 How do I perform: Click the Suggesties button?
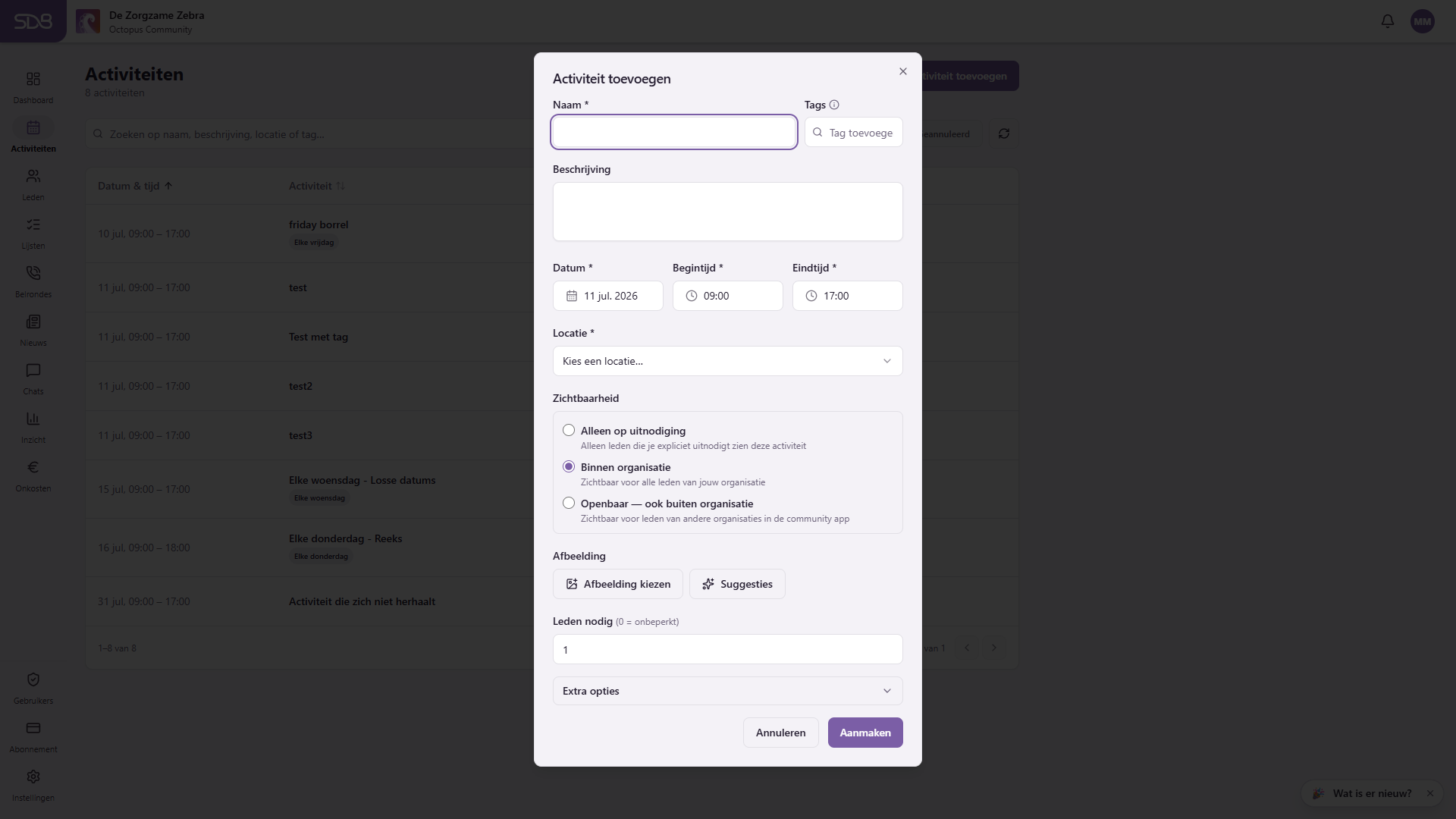[x=737, y=584]
